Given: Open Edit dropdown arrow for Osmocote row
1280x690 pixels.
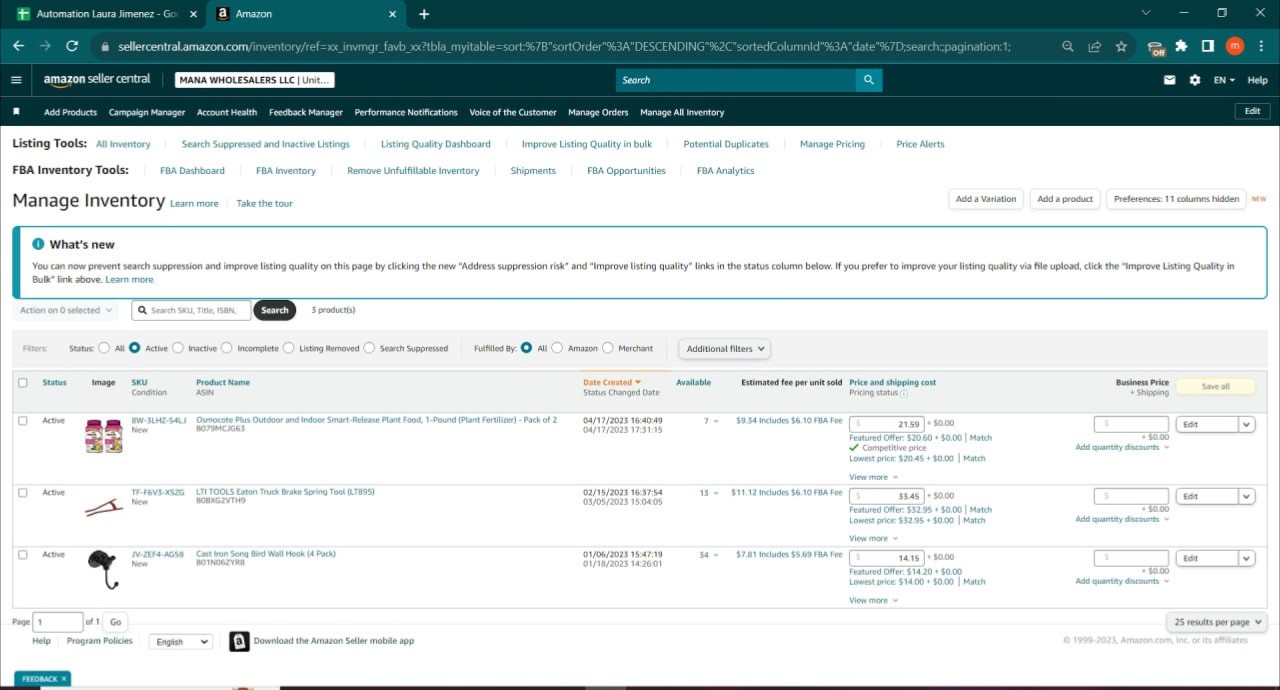Looking at the screenshot, I should [x=1246, y=424].
